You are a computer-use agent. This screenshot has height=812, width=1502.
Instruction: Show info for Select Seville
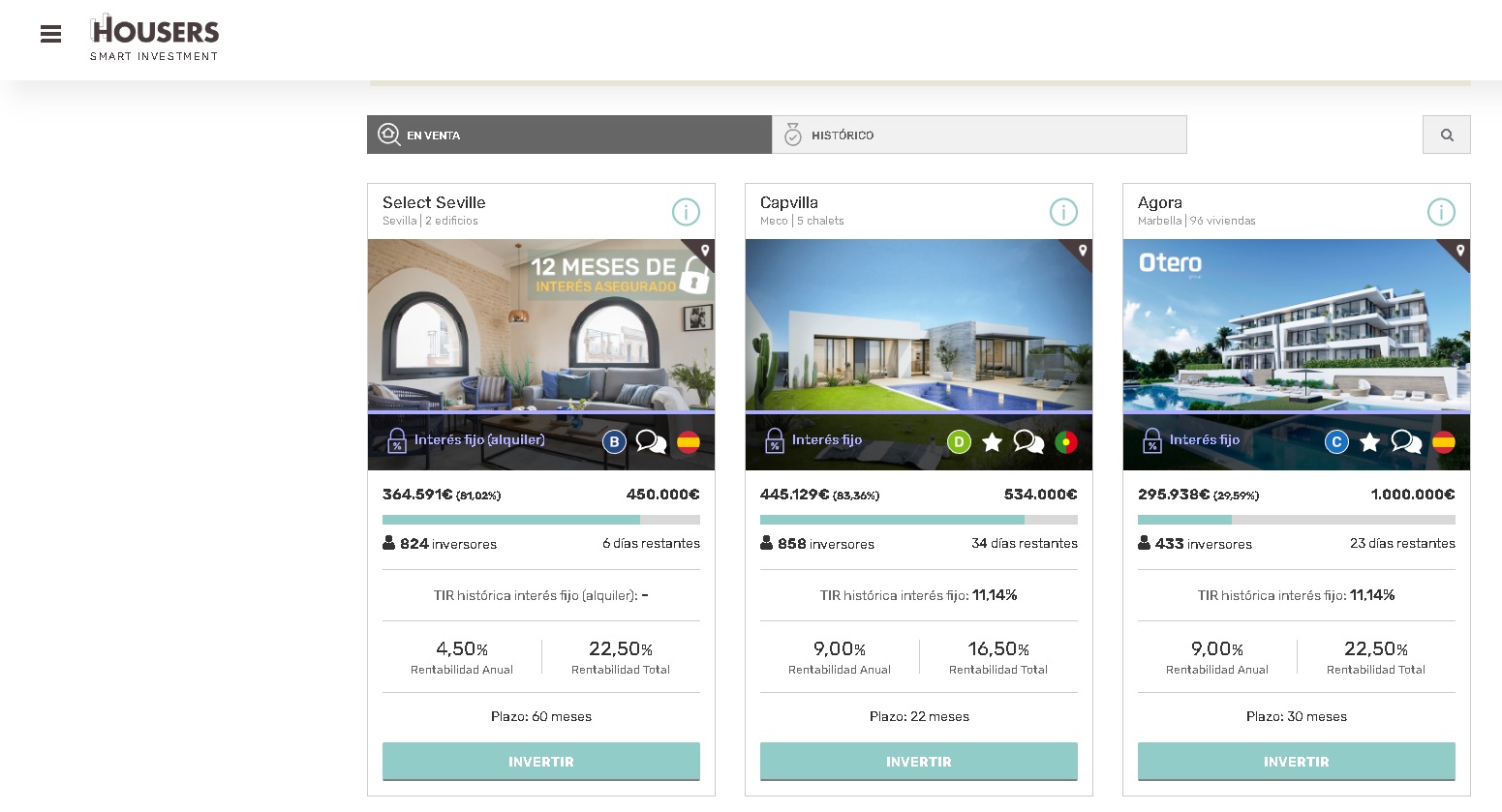(686, 212)
